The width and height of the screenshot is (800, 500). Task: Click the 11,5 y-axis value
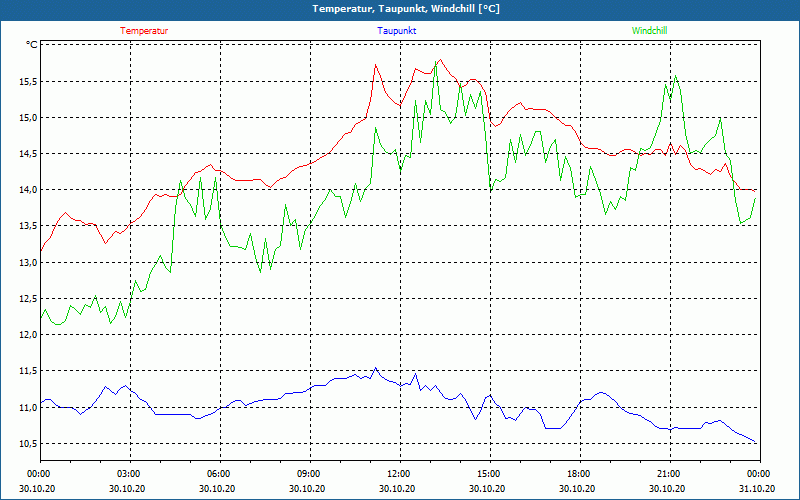coord(29,371)
